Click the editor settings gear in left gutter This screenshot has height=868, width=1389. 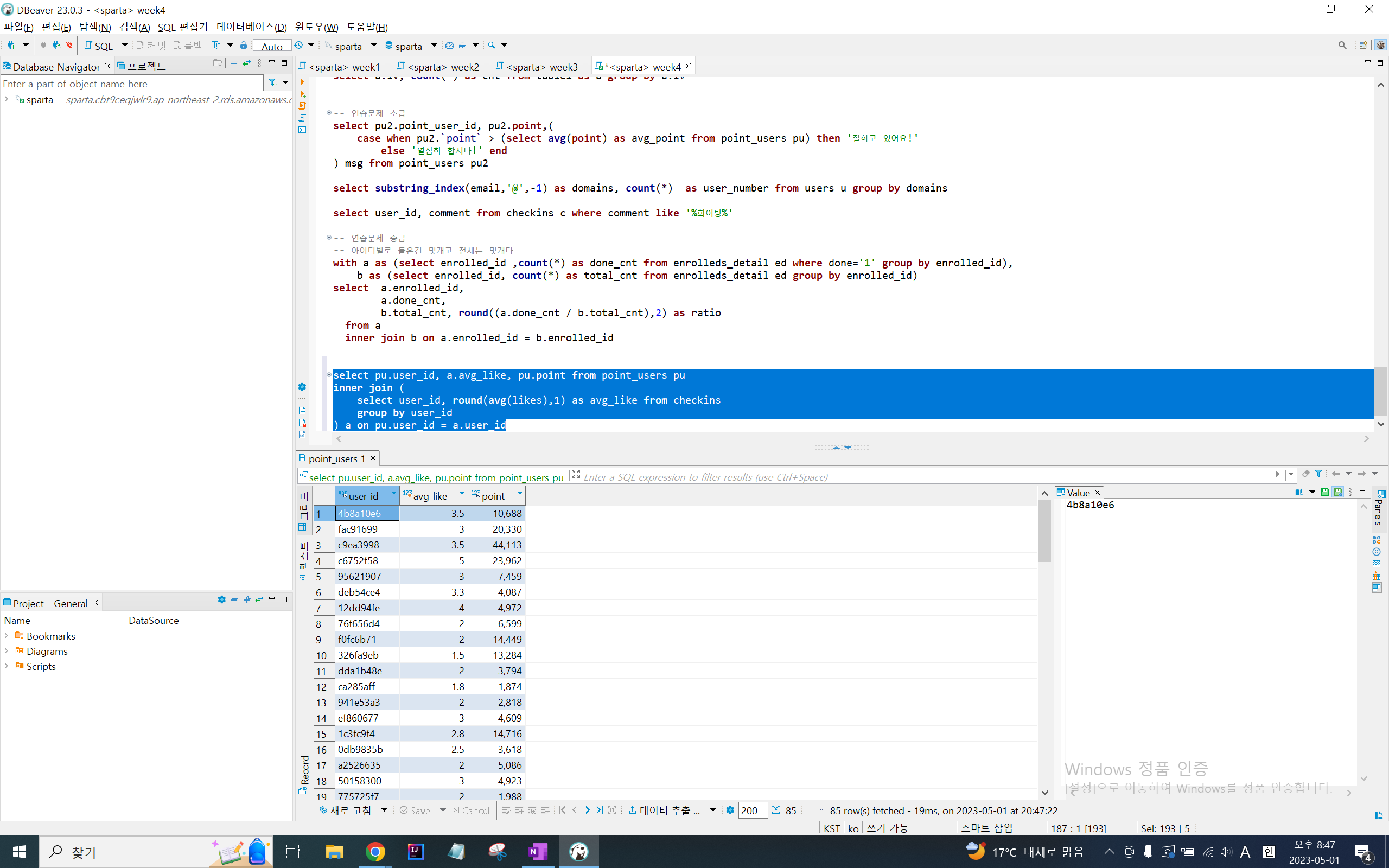coord(302,387)
